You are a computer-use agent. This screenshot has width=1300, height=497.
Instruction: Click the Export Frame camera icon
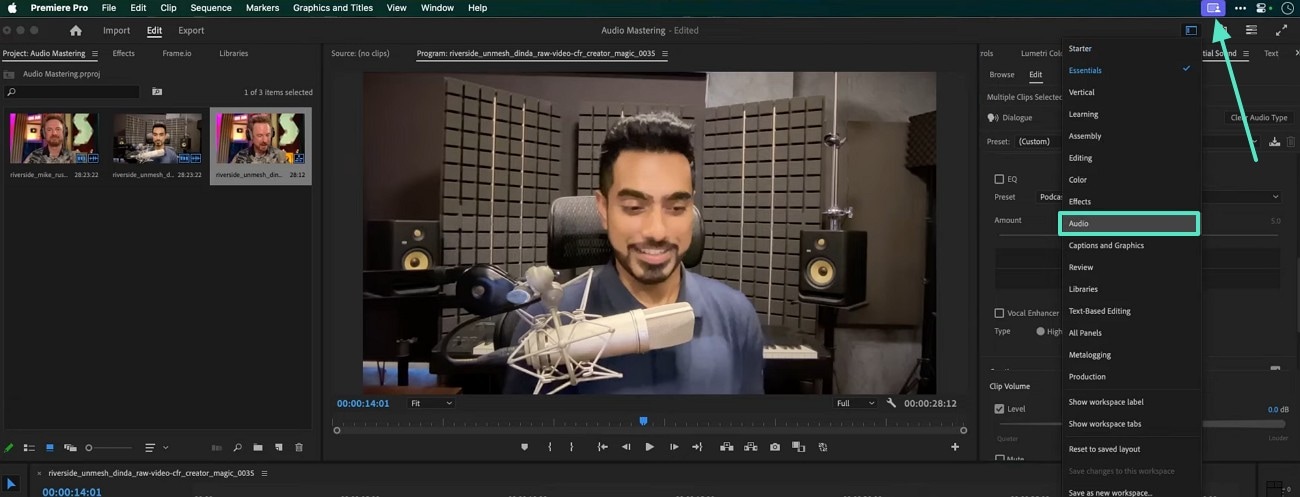tap(775, 447)
